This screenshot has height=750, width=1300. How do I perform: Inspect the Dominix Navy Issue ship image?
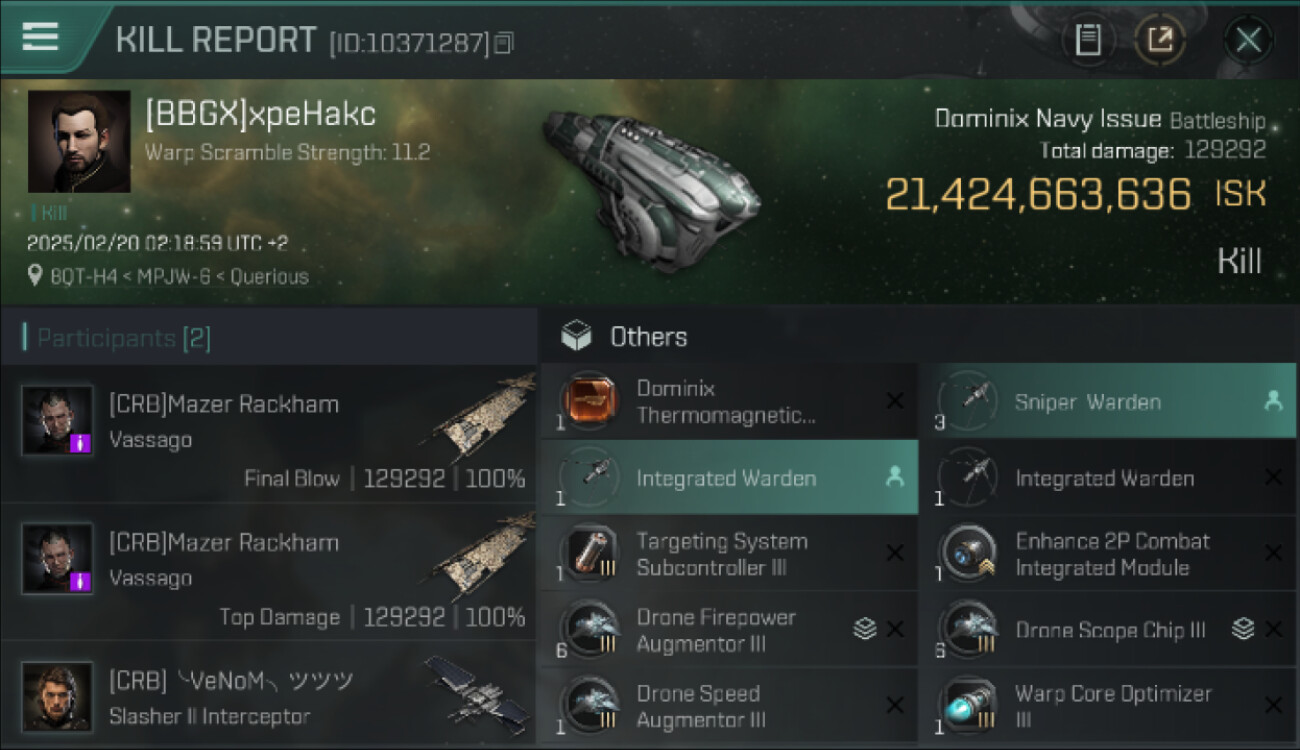[650, 175]
